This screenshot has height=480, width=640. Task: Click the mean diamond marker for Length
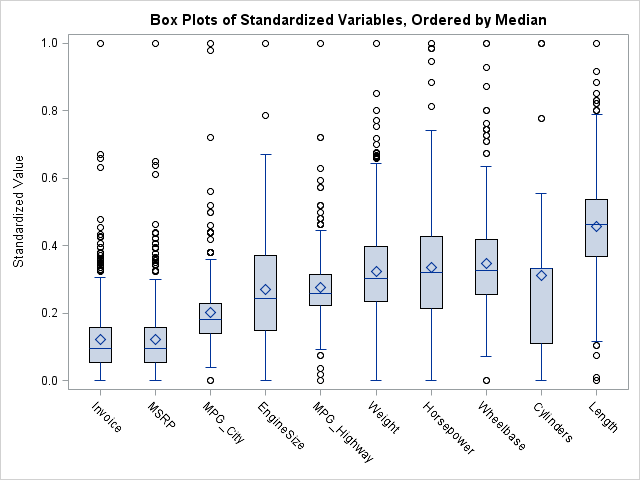click(596, 226)
